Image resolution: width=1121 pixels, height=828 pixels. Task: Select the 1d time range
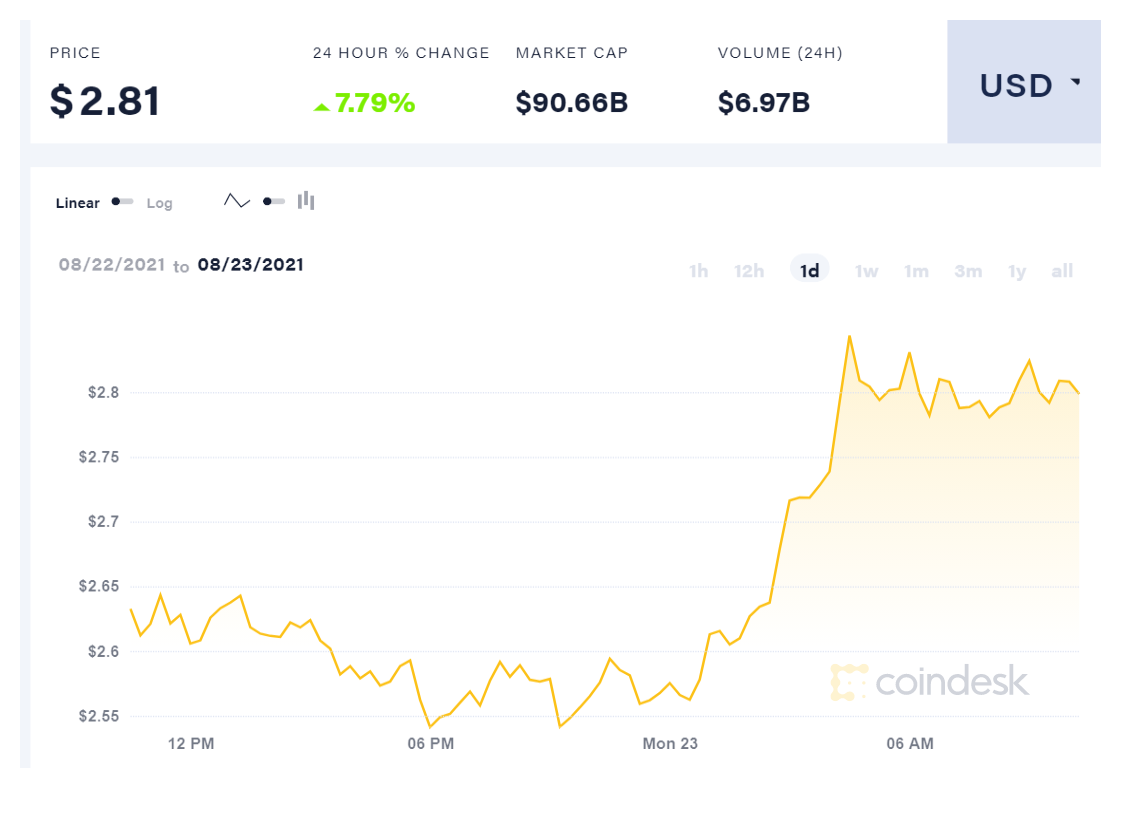tap(810, 271)
